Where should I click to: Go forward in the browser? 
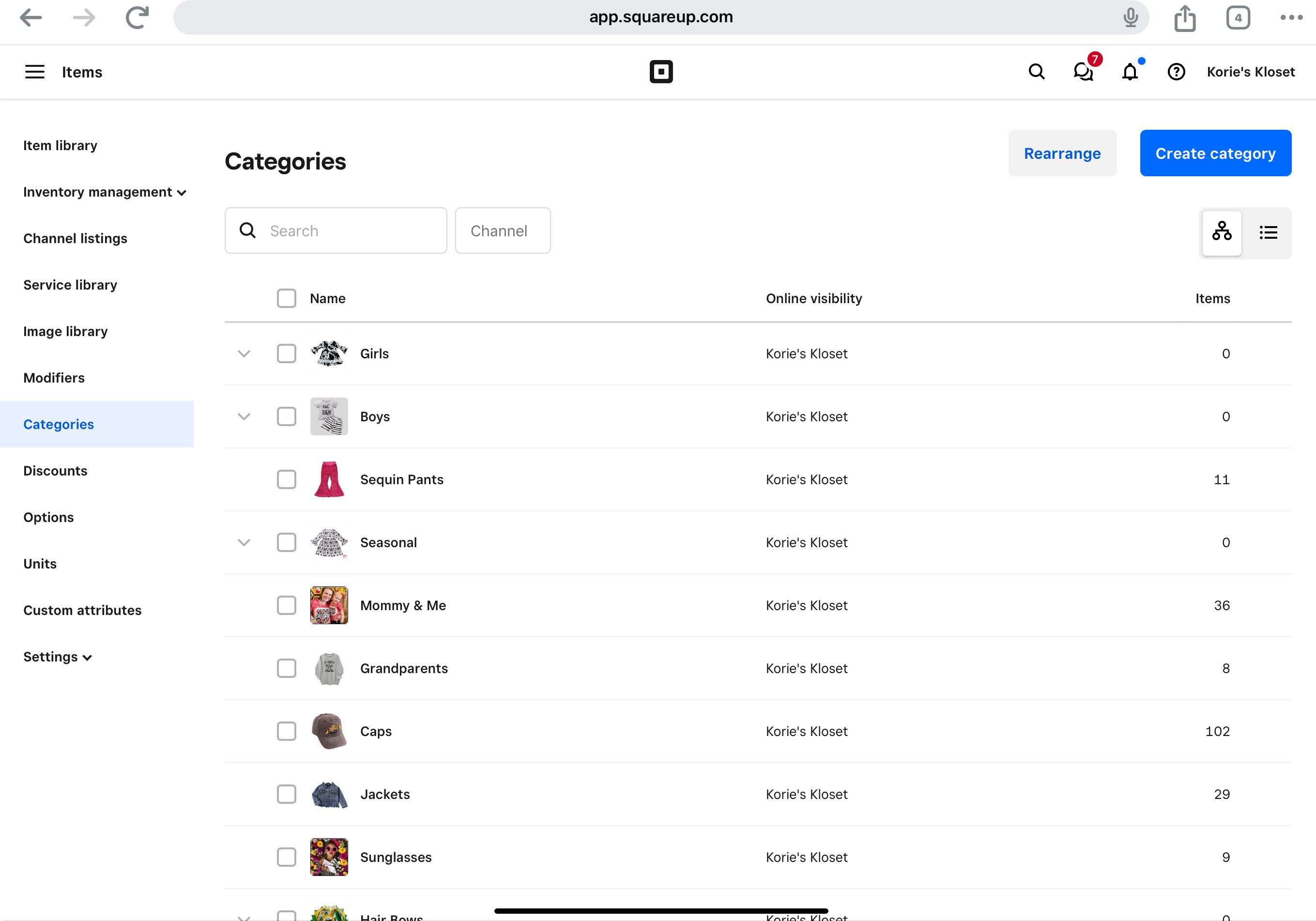pos(84,17)
